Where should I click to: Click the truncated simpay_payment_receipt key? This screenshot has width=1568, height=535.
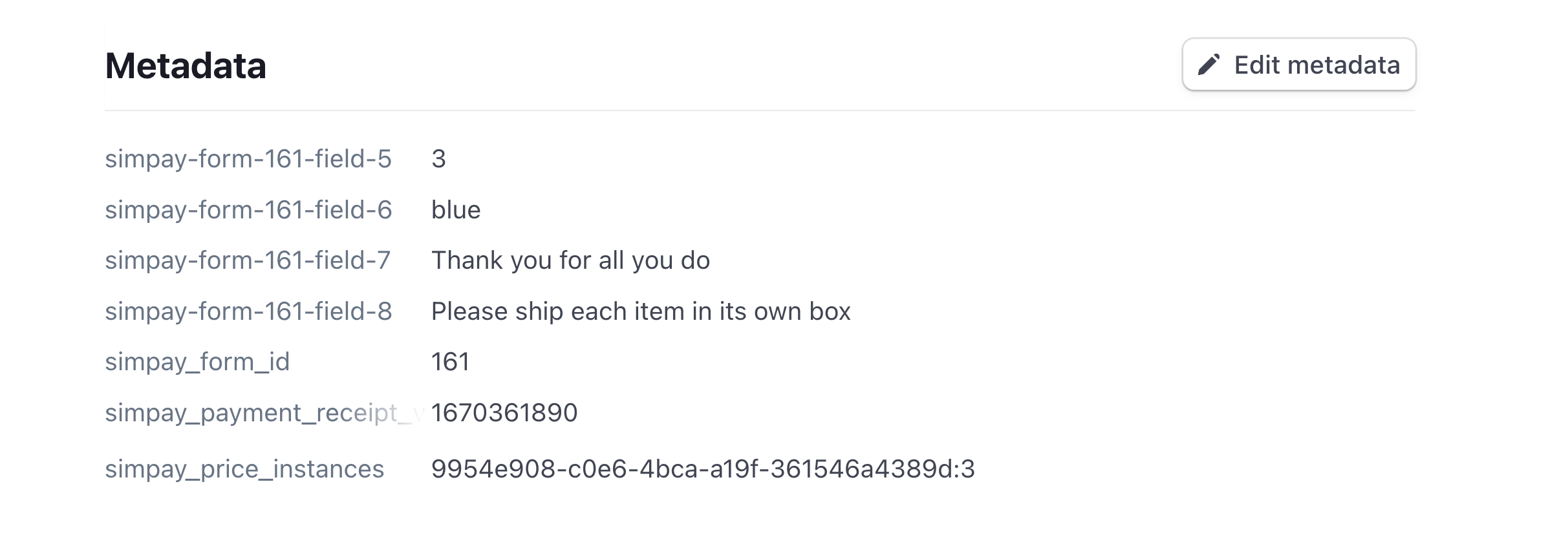pyautogui.click(x=259, y=412)
